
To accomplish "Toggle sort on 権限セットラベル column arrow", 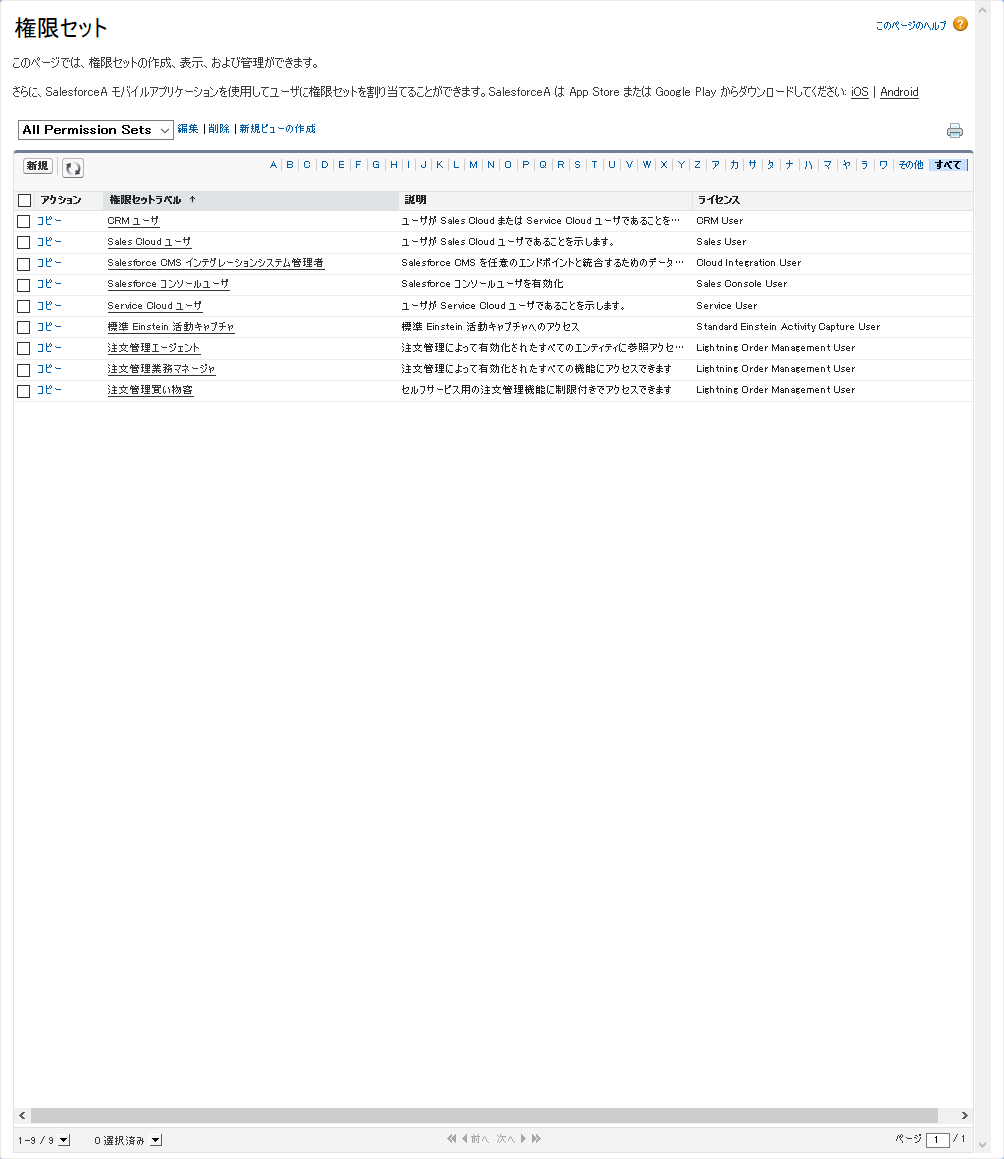I will click(x=192, y=199).
